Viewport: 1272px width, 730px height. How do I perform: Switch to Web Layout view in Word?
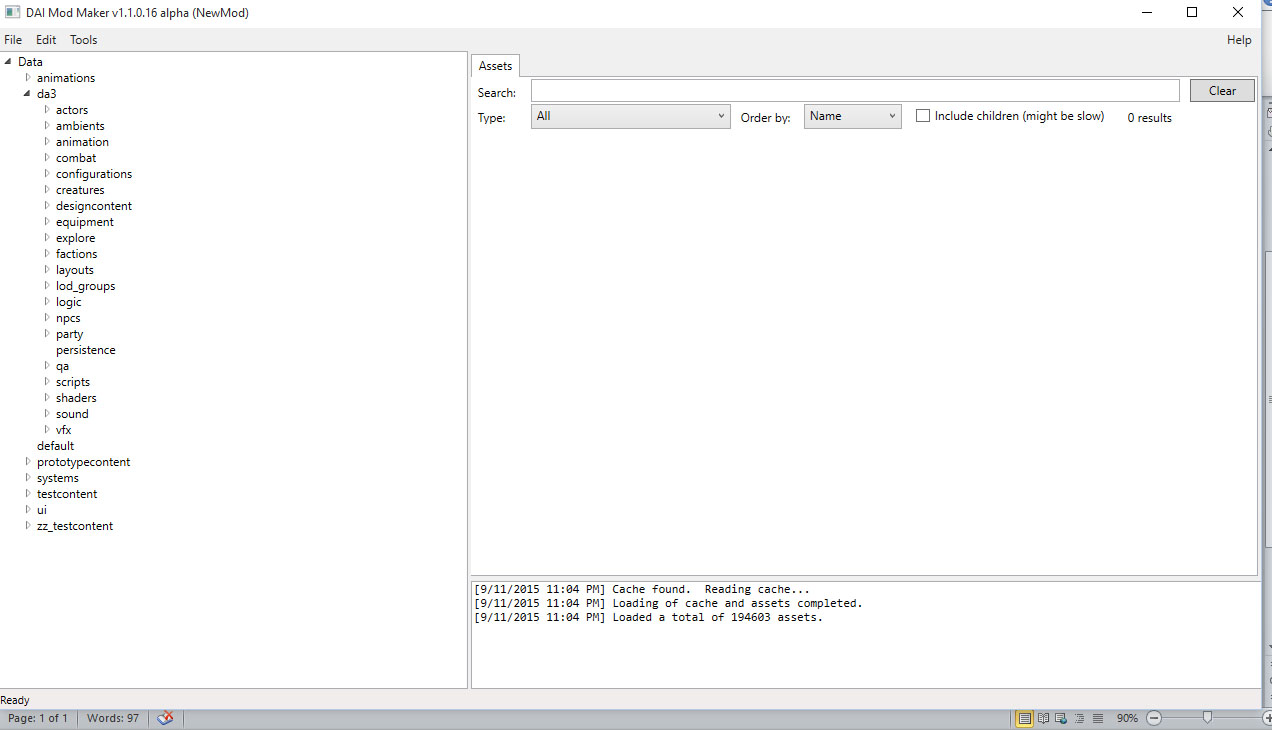1061,718
